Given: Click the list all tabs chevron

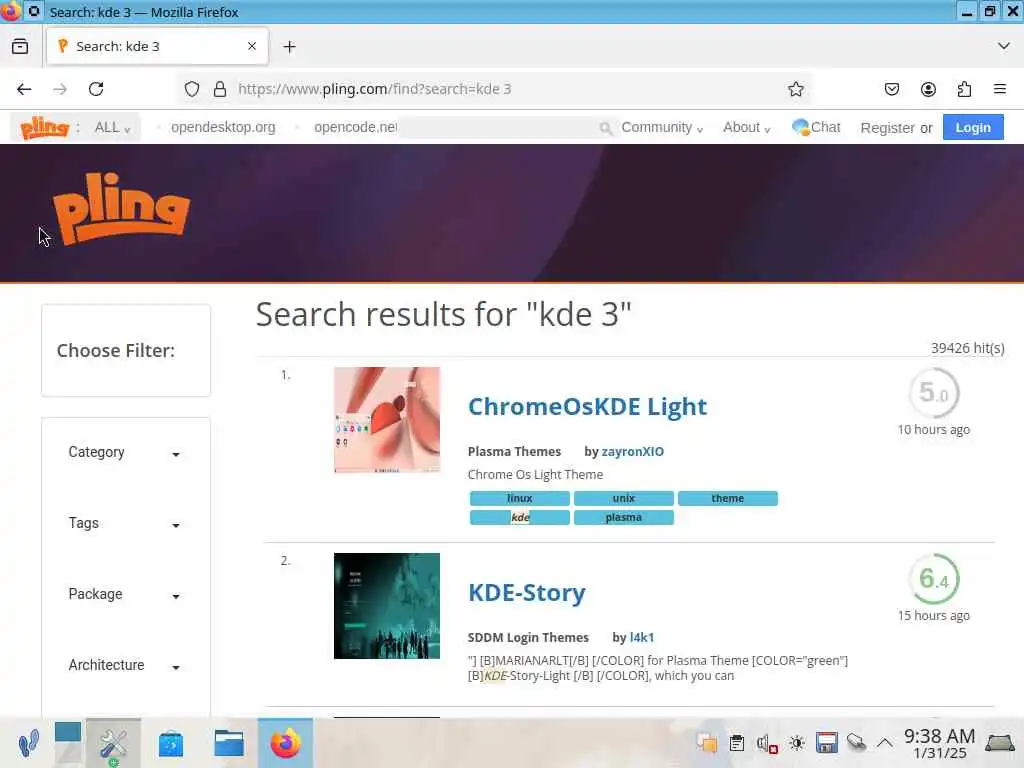Looking at the screenshot, I should [x=1004, y=46].
